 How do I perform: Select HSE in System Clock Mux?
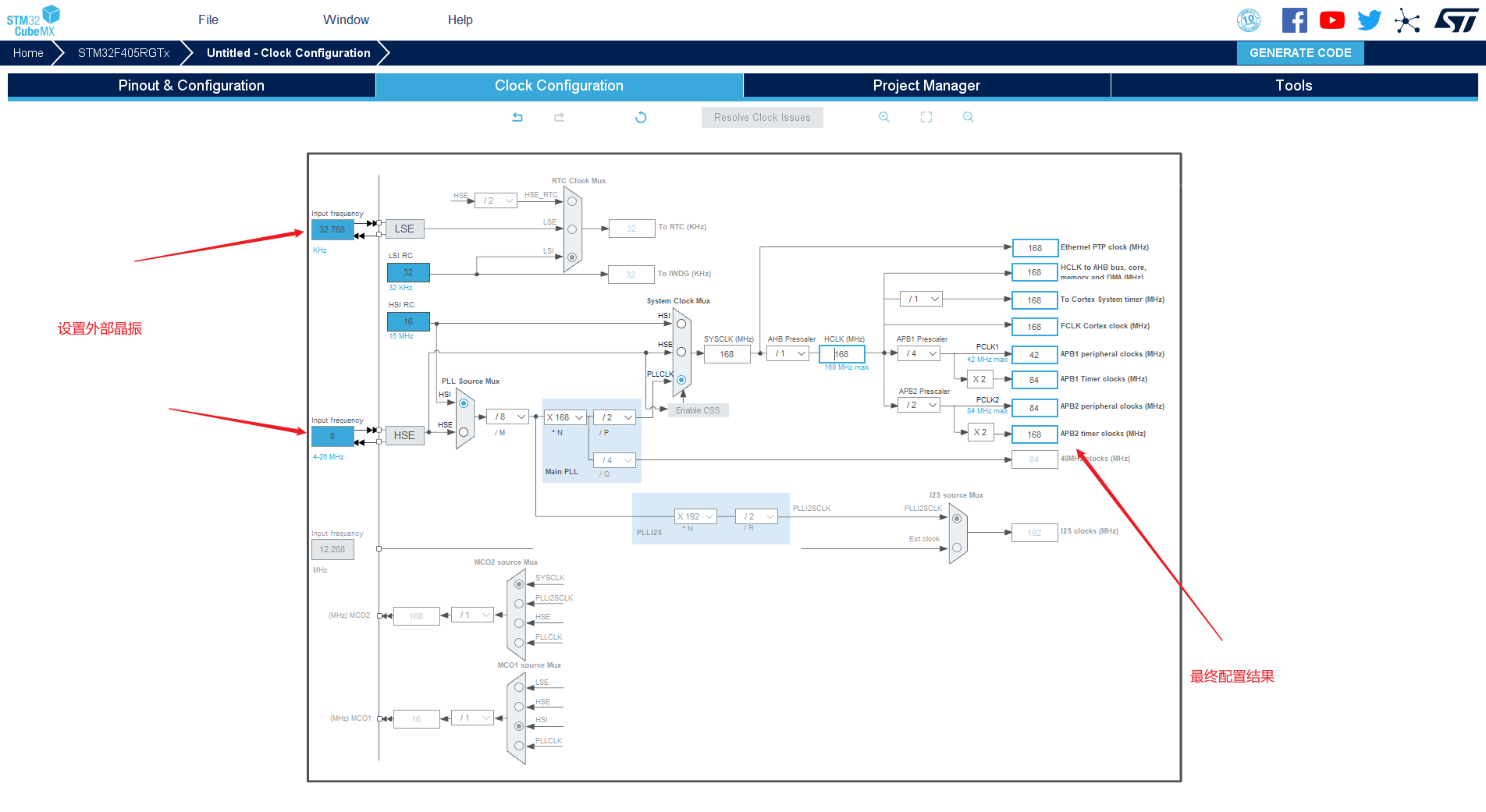(681, 352)
